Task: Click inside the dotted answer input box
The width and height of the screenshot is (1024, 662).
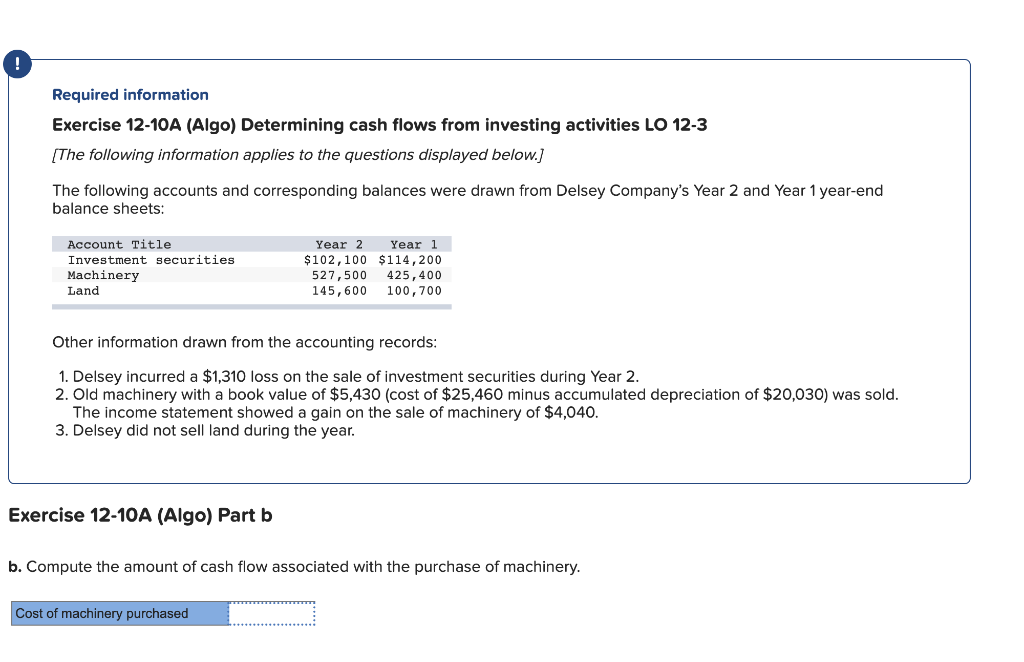Action: point(271,613)
